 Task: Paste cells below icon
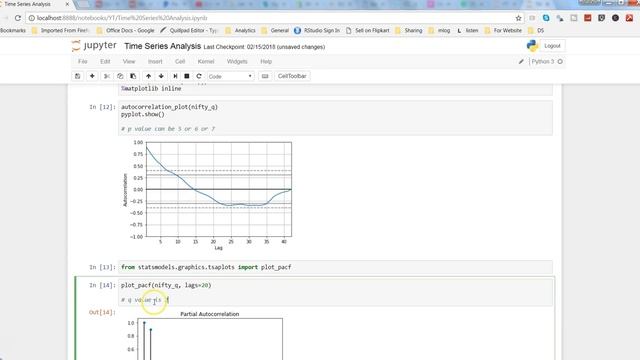pos(133,76)
